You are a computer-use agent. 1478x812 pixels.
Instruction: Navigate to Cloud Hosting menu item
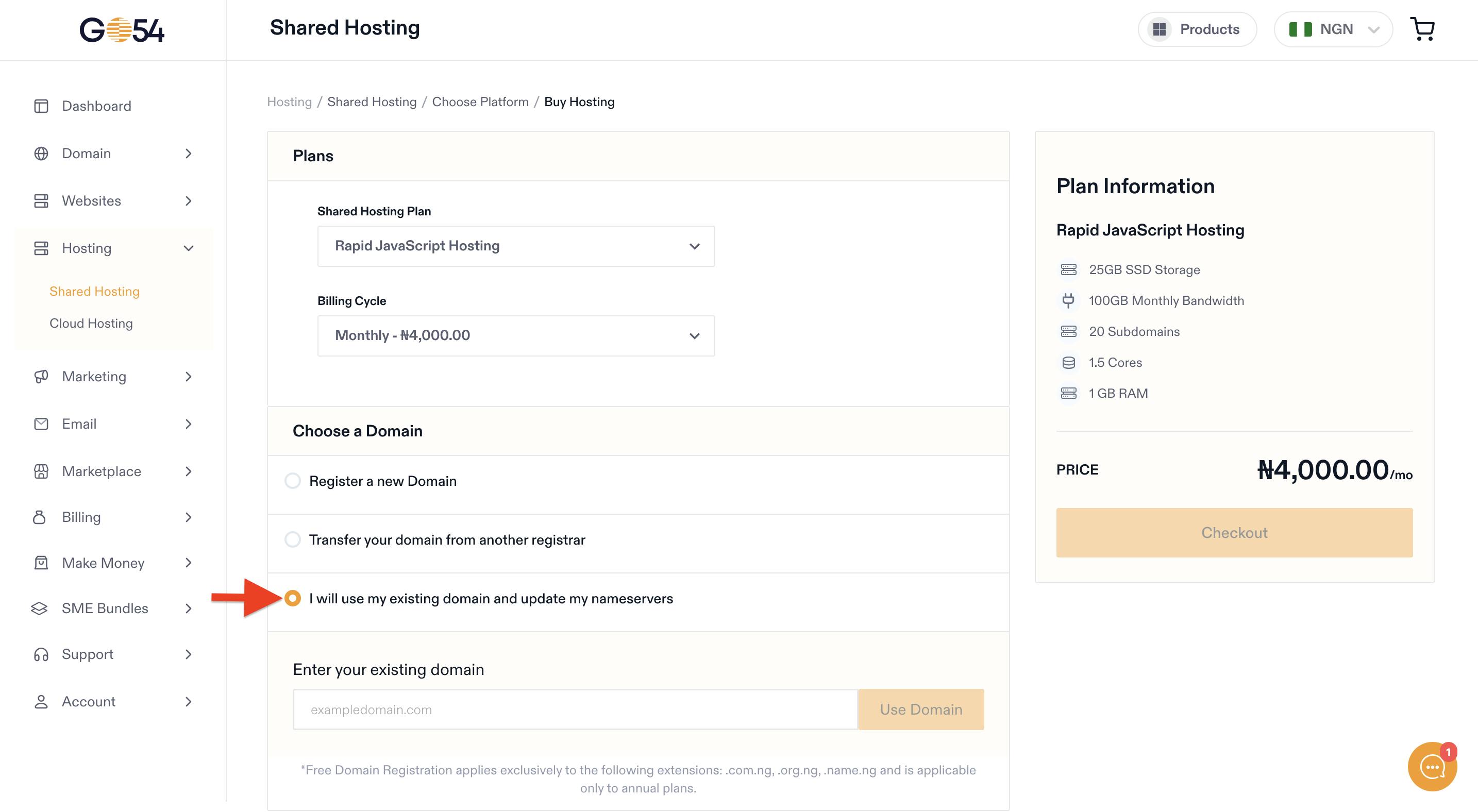pos(91,323)
